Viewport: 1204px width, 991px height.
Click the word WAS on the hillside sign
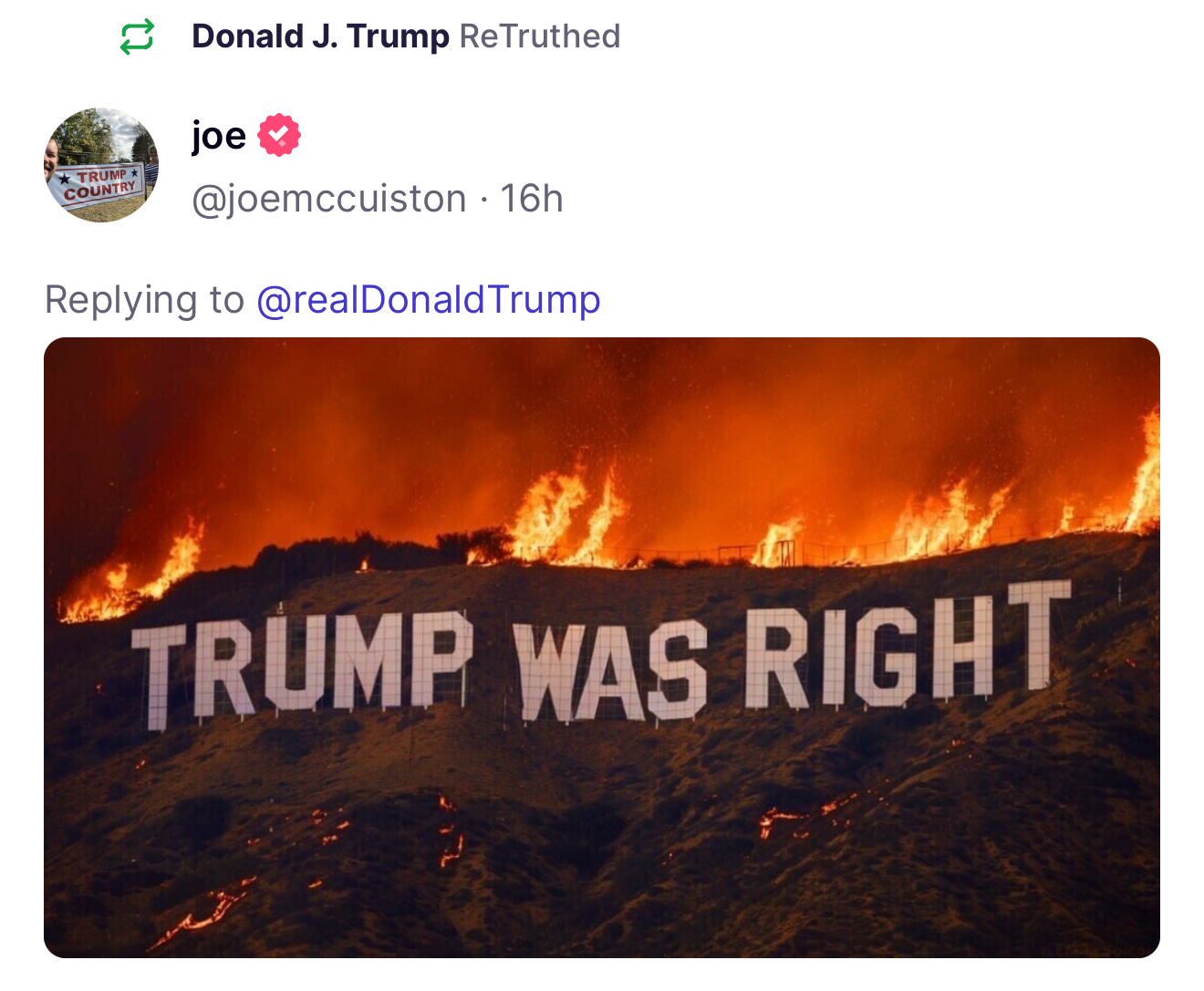tap(609, 673)
